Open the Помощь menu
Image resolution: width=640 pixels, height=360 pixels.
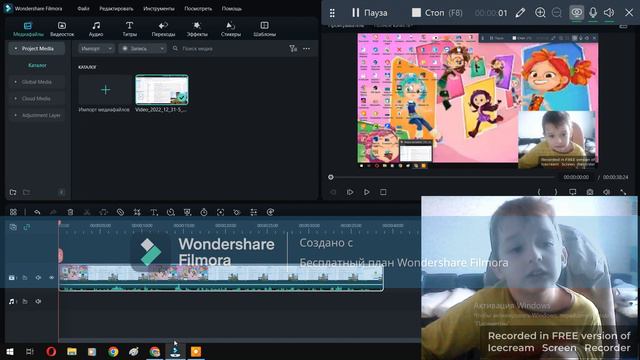tap(231, 9)
